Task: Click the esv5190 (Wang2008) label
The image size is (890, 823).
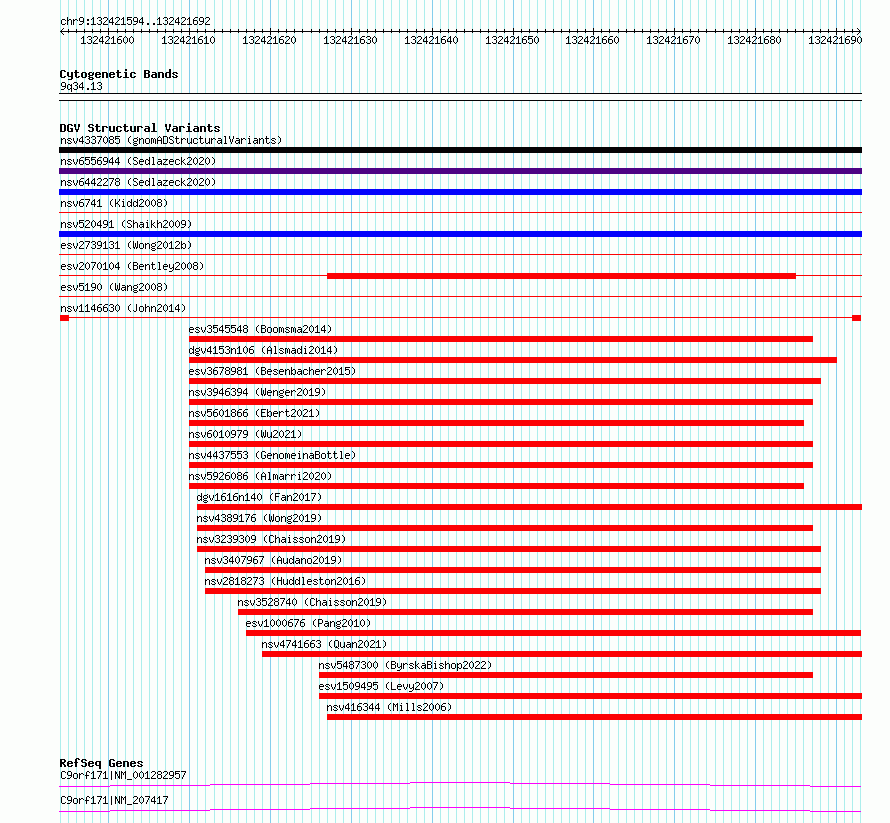Action: [114, 287]
